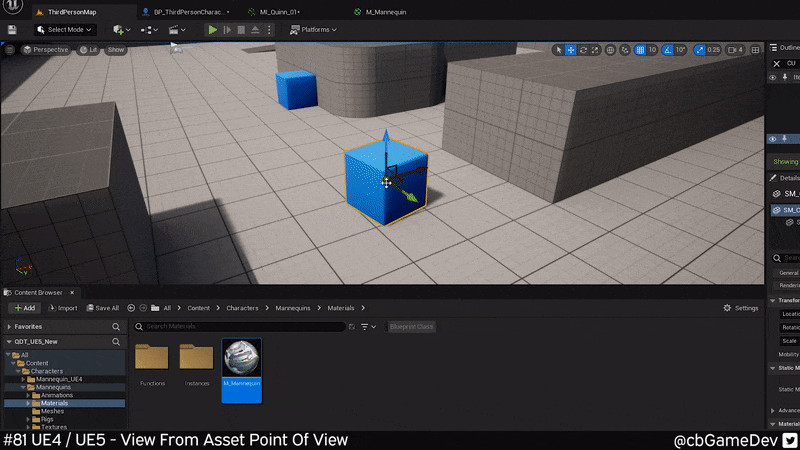Viewport: 800px width, 450px height.
Task: Change grid snap value 10
Action: click(652, 49)
